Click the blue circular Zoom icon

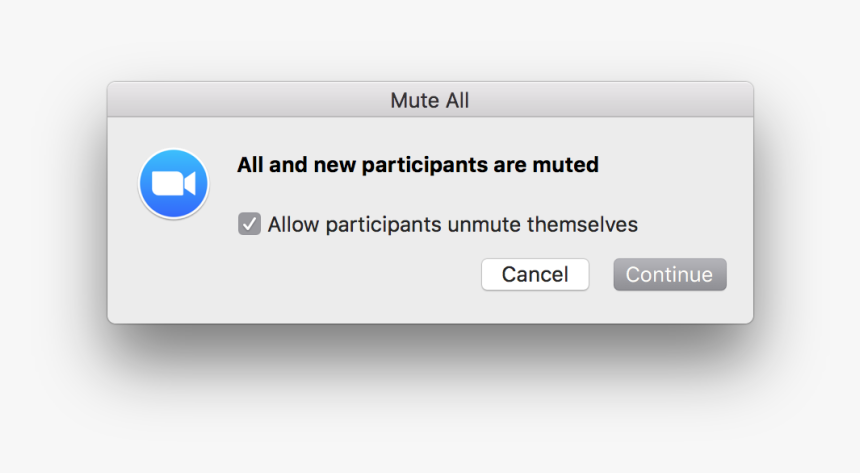173,183
